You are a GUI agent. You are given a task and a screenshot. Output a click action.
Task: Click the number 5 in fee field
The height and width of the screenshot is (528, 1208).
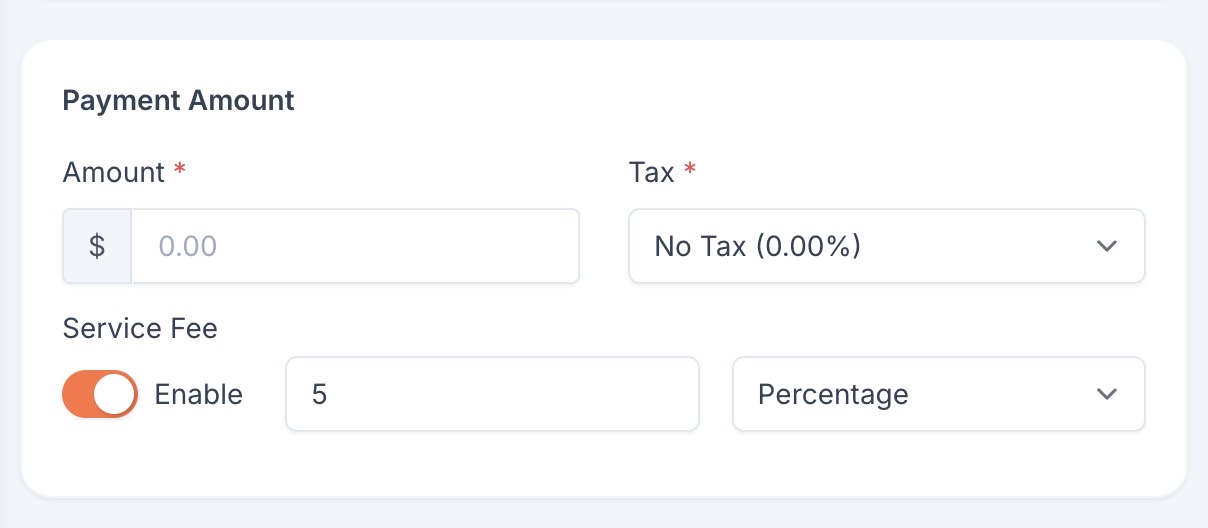[319, 394]
